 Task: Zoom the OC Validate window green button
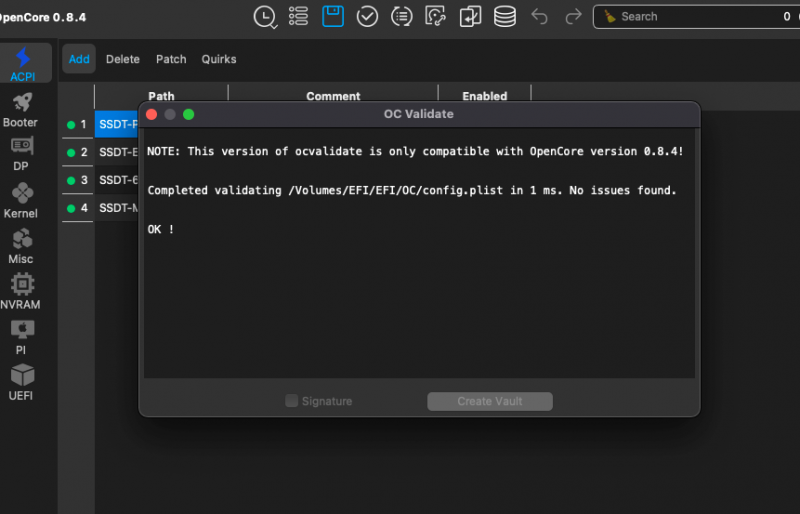(189, 114)
